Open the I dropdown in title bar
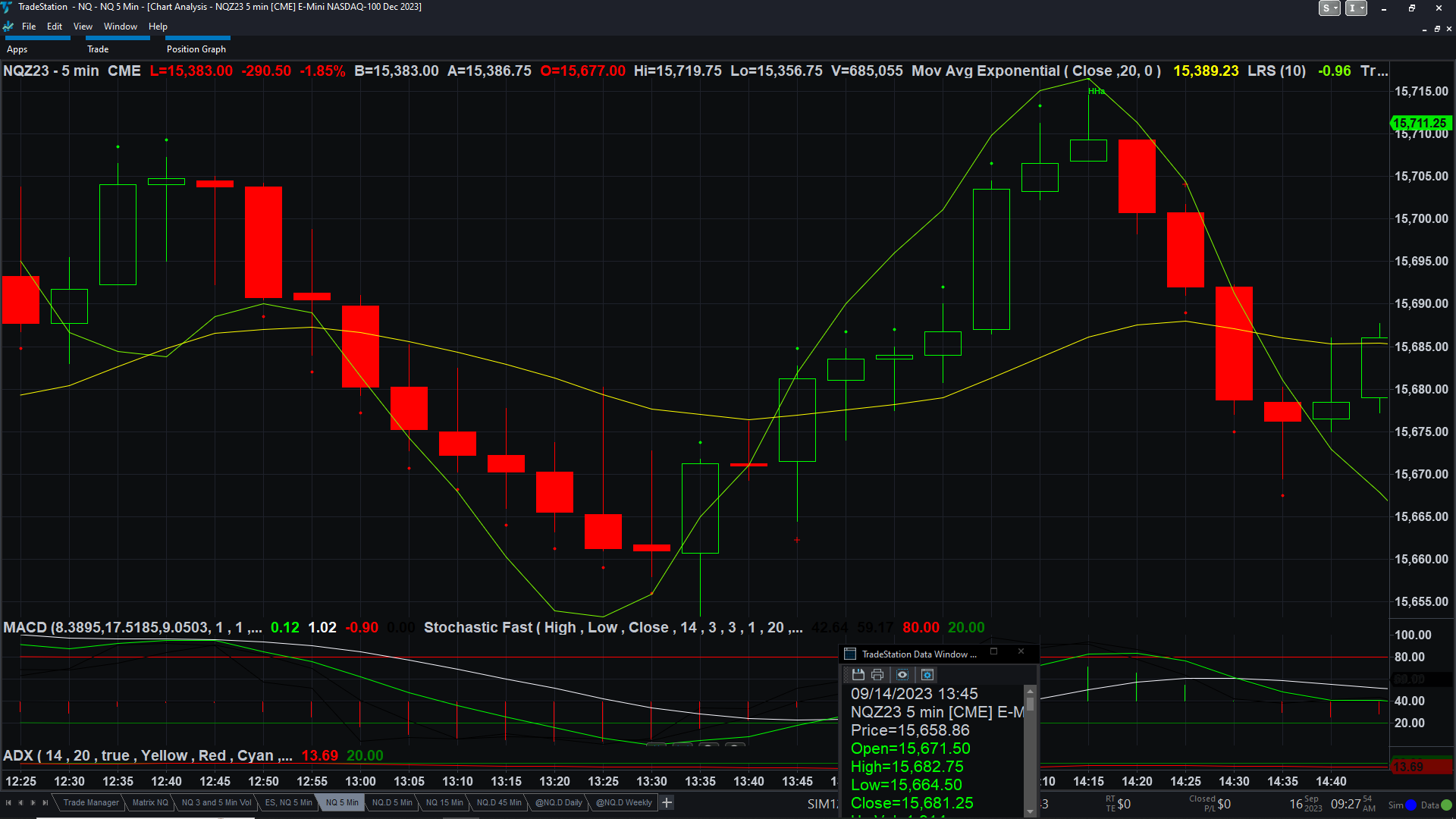This screenshot has height=819, width=1456. point(1356,8)
